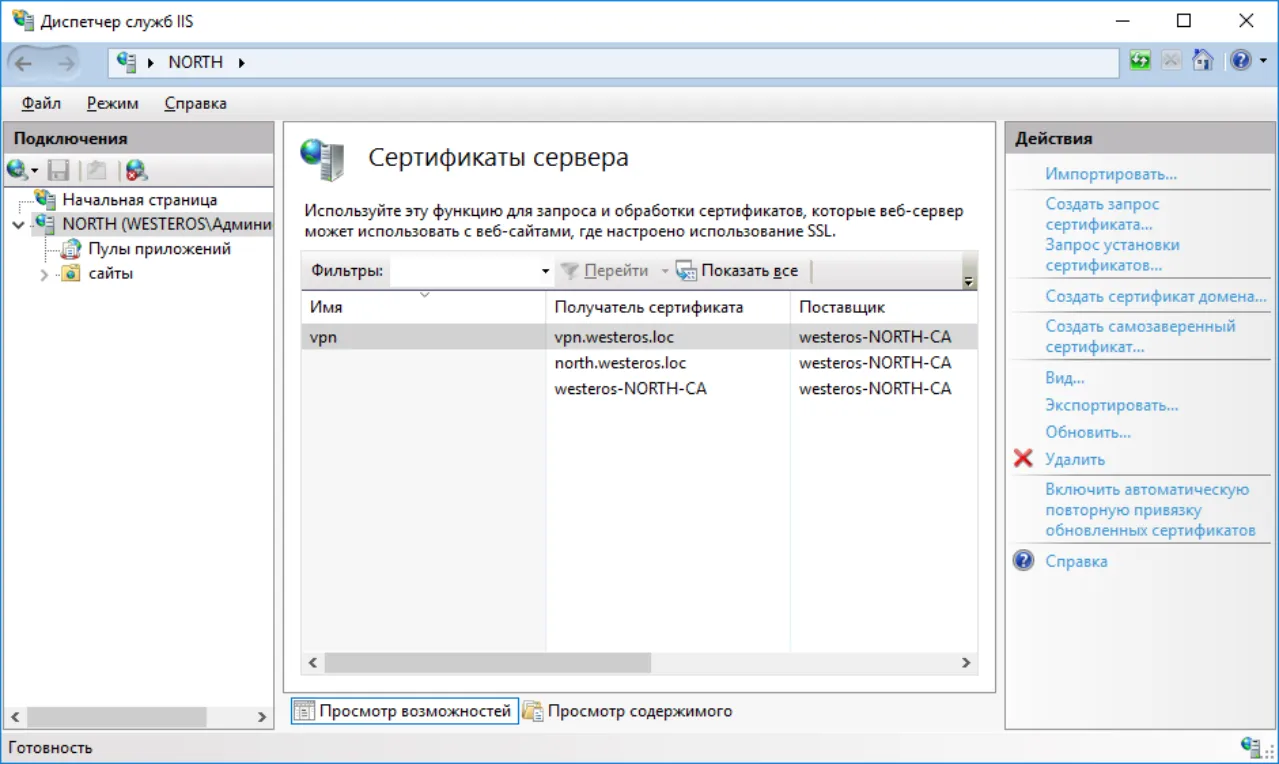
Task: Sort by Имя column header
Action: pos(423,307)
